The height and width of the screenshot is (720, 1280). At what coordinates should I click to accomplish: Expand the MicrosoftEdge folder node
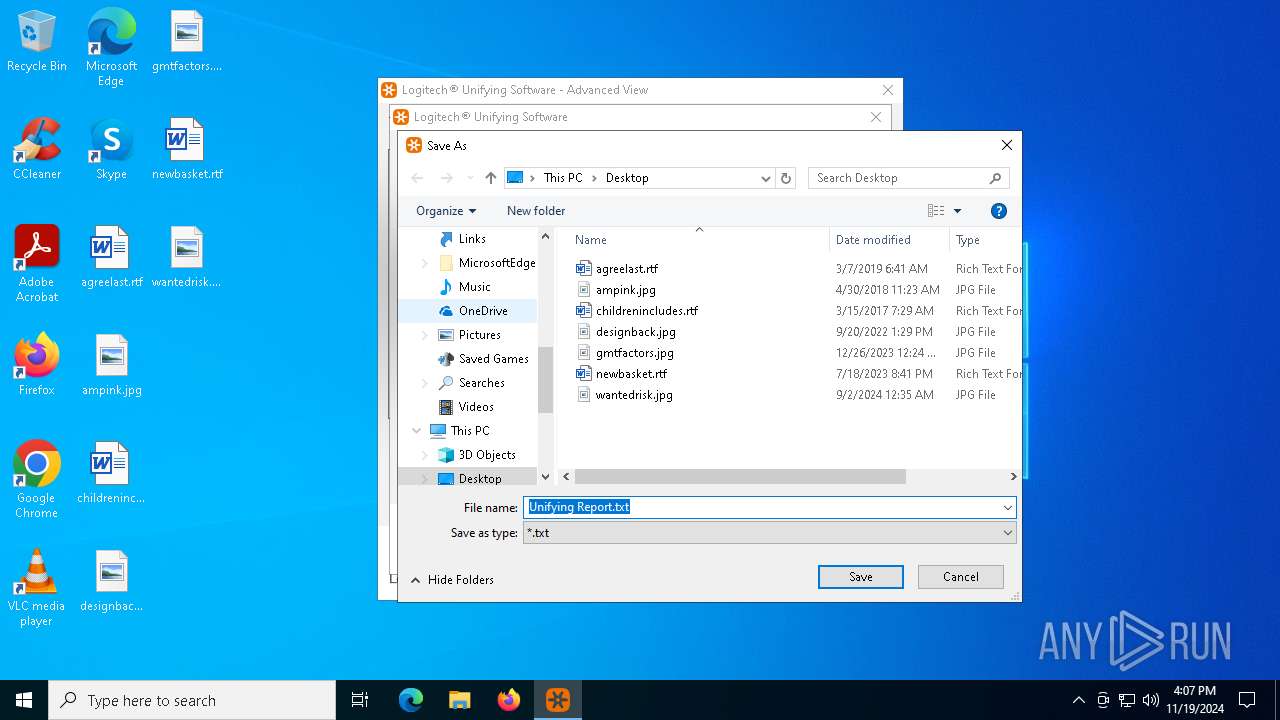(425, 263)
